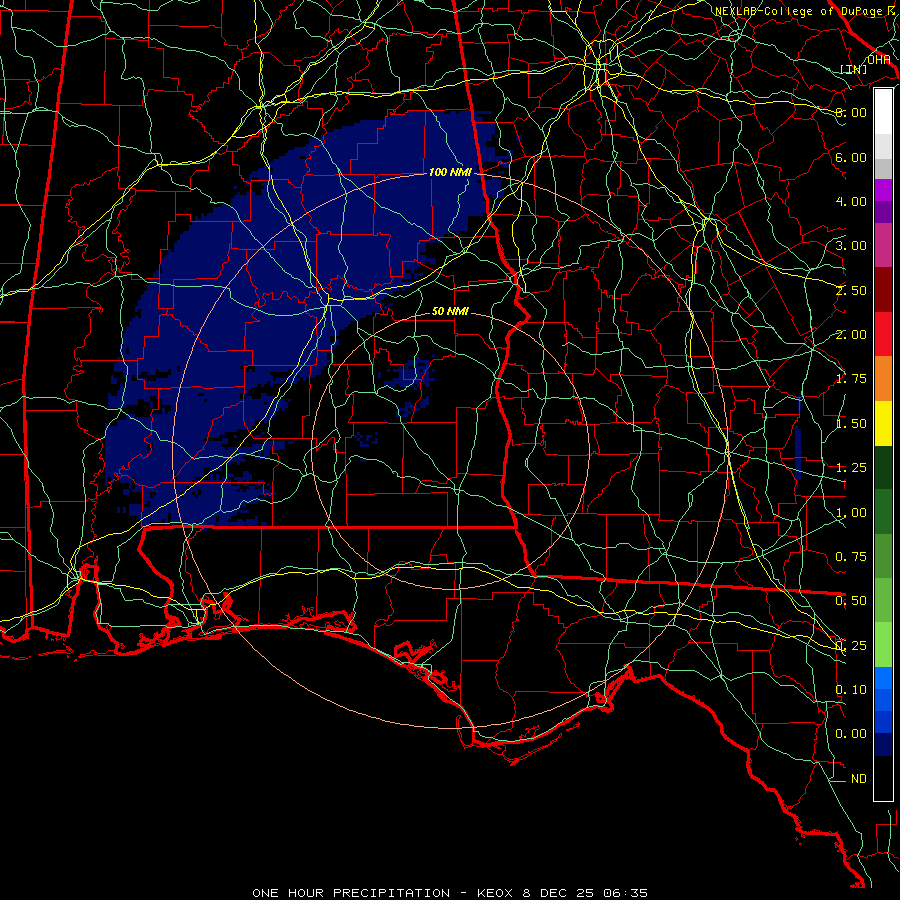900x900 pixels.
Task: Click the '0.50' legend value
Action: tap(851, 600)
